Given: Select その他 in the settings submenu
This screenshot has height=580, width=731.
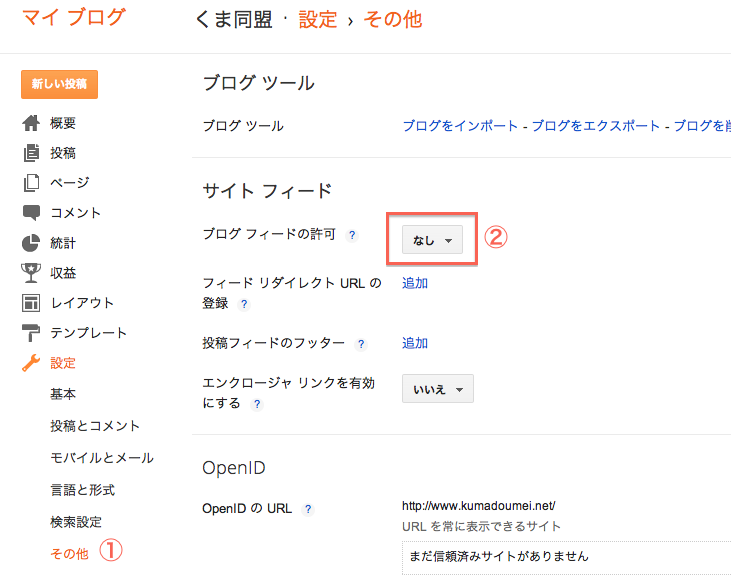Looking at the screenshot, I should (69, 553).
